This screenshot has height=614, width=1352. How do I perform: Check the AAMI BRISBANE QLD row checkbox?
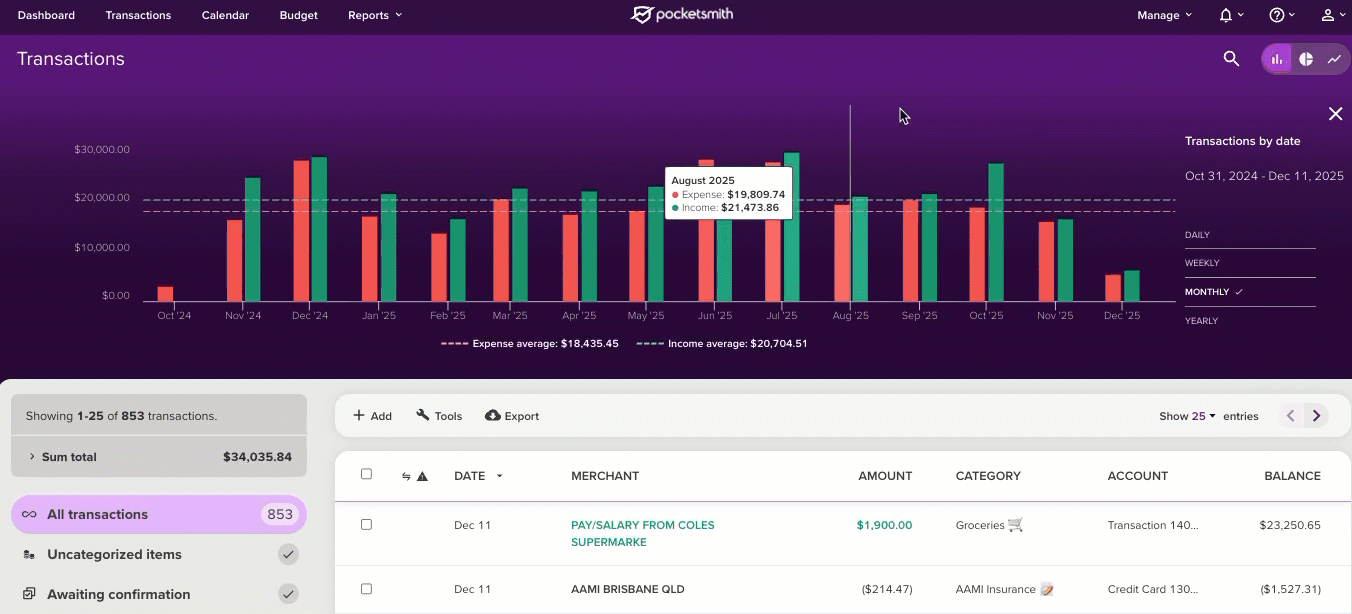click(366, 588)
